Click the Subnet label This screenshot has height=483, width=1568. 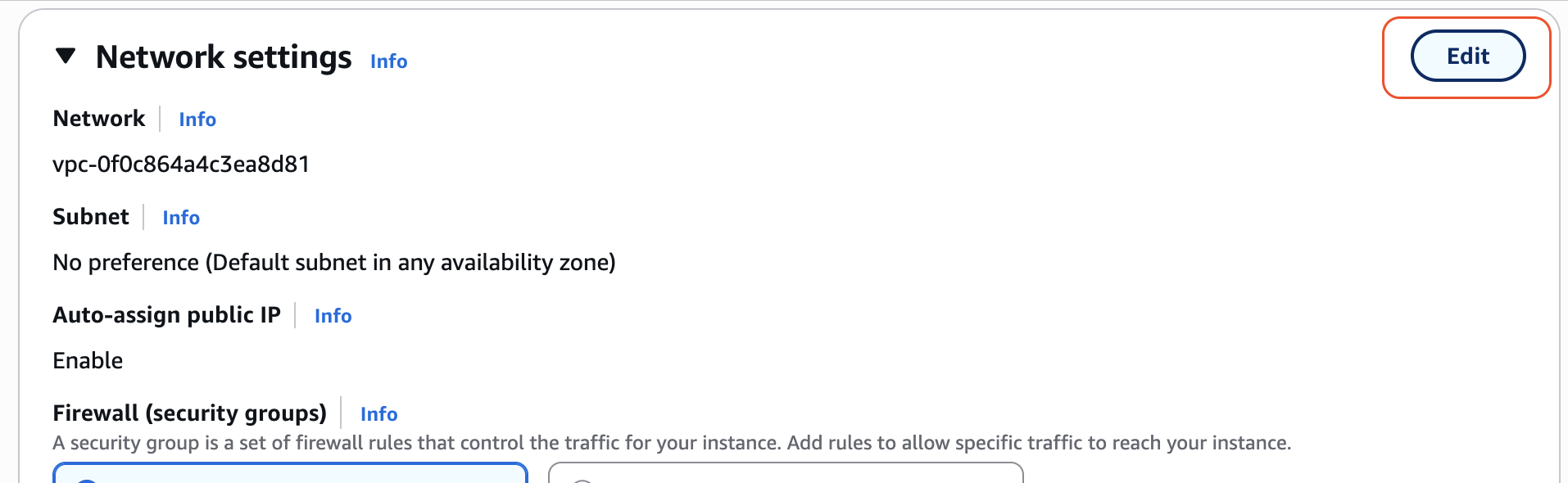tap(91, 217)
